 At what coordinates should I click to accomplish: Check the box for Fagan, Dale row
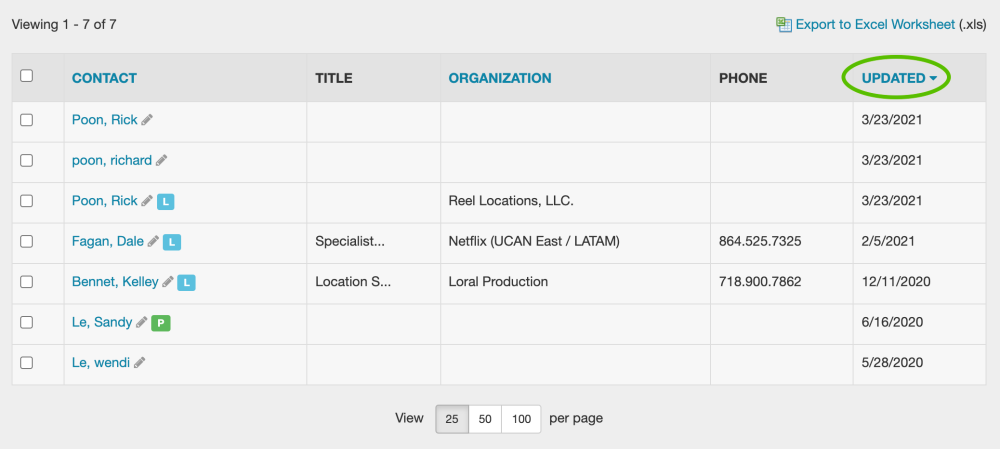27,241
